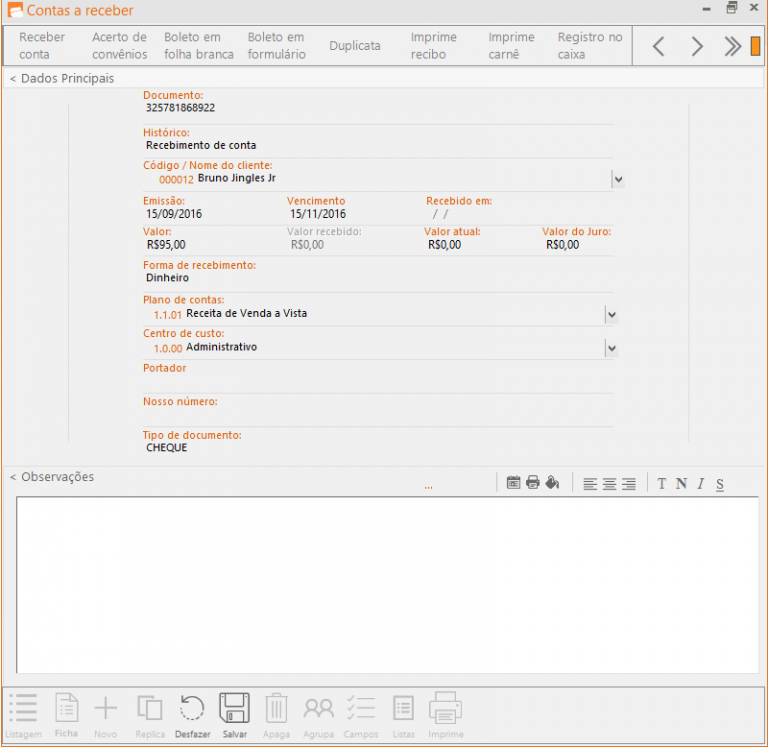The image size is (768, 747).
Task: Click client code 000012
Action: click(176, 180)
